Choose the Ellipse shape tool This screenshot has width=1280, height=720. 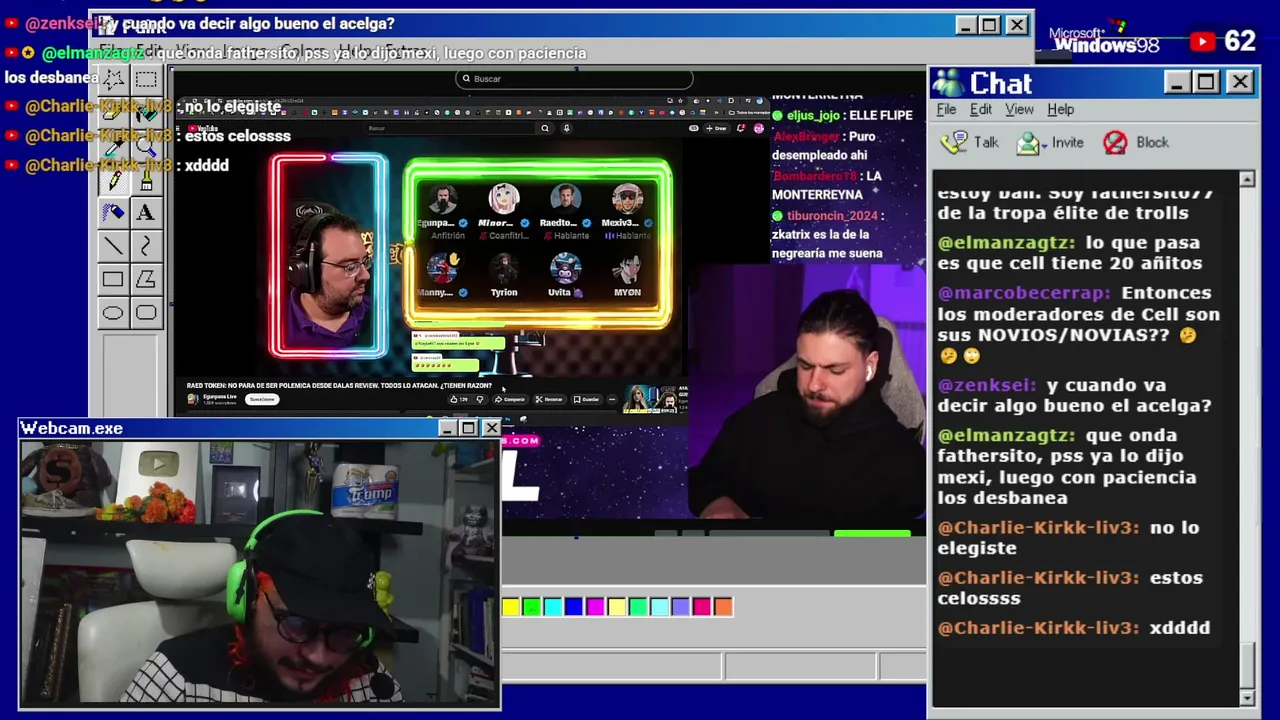113,313
